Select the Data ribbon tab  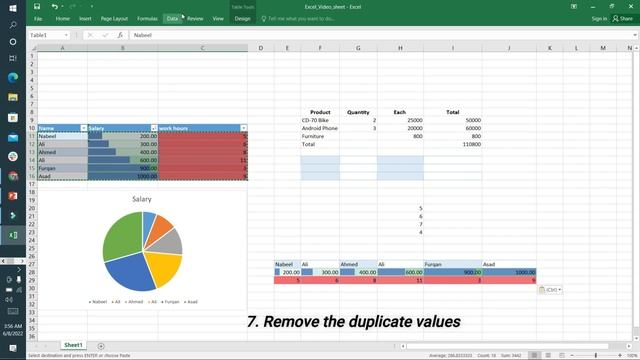point(172,19)
